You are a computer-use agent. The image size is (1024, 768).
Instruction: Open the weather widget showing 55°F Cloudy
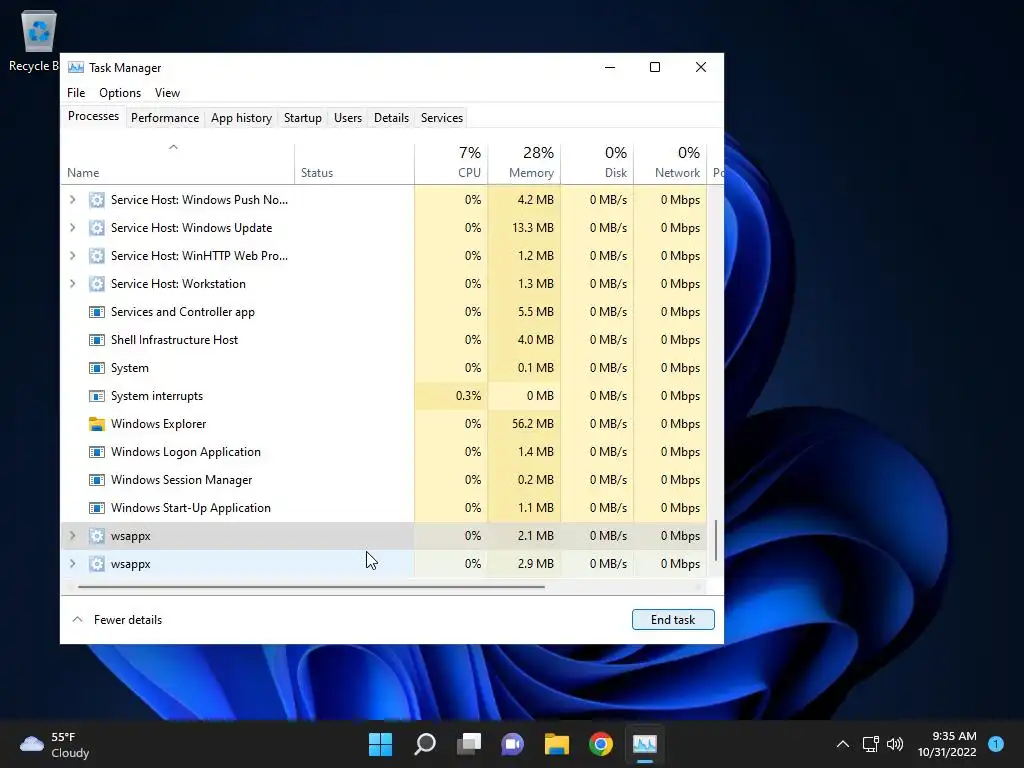[54, 744]
